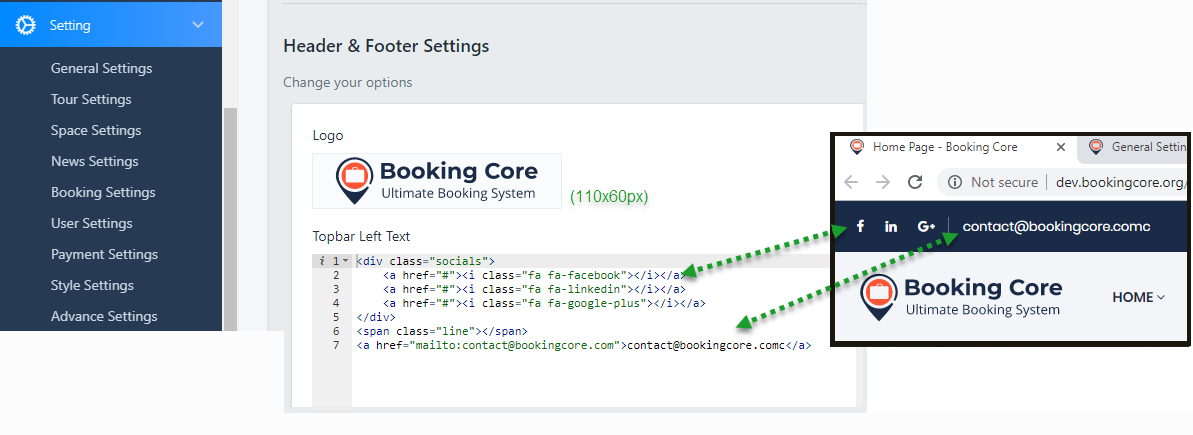Screen dimensions: 1193x435
Task: Navigate to User Settings
Action: coord(91,224)
